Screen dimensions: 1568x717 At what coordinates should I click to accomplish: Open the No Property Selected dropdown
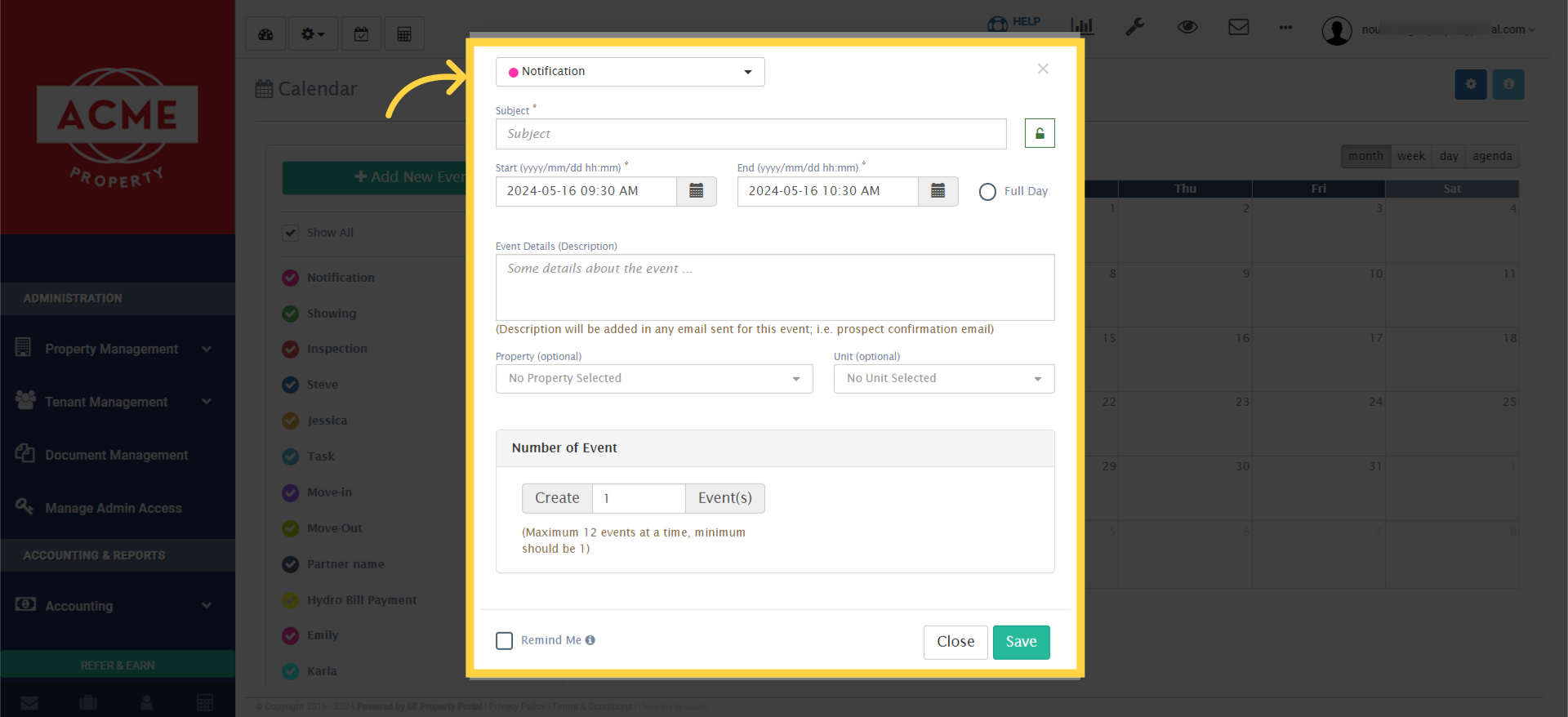tap(654, 379)
